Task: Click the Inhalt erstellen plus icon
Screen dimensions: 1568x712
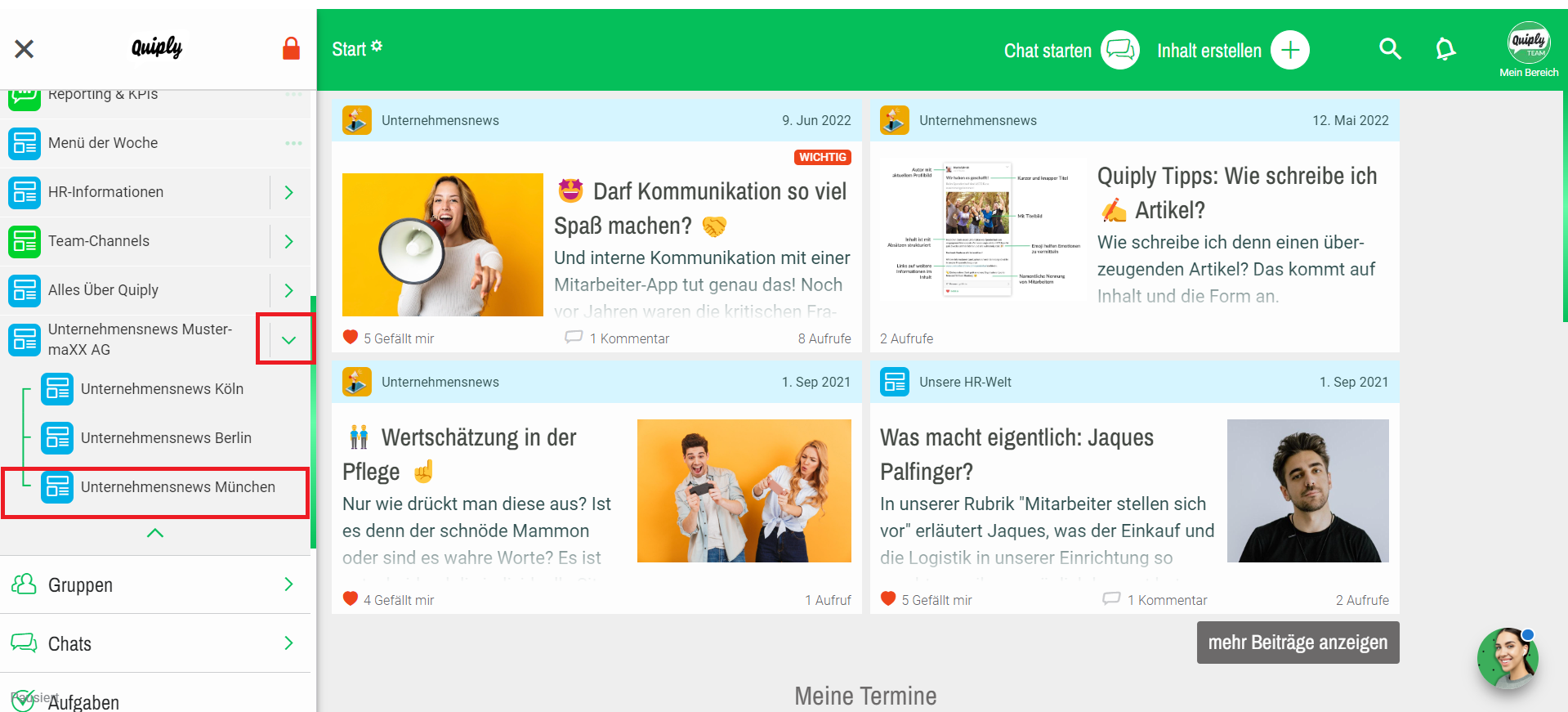Action: [1290, 51]
